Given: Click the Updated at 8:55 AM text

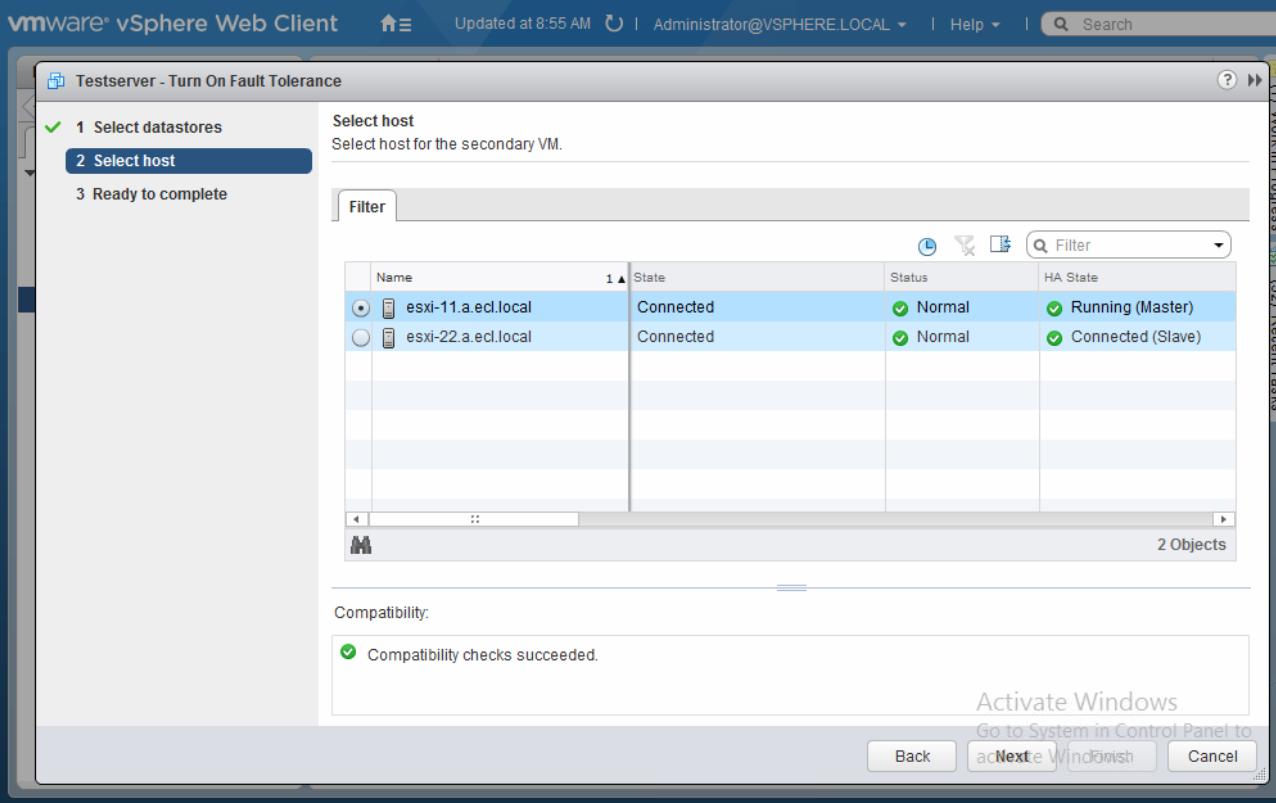Looking at the screenshot, I should 523,23.
